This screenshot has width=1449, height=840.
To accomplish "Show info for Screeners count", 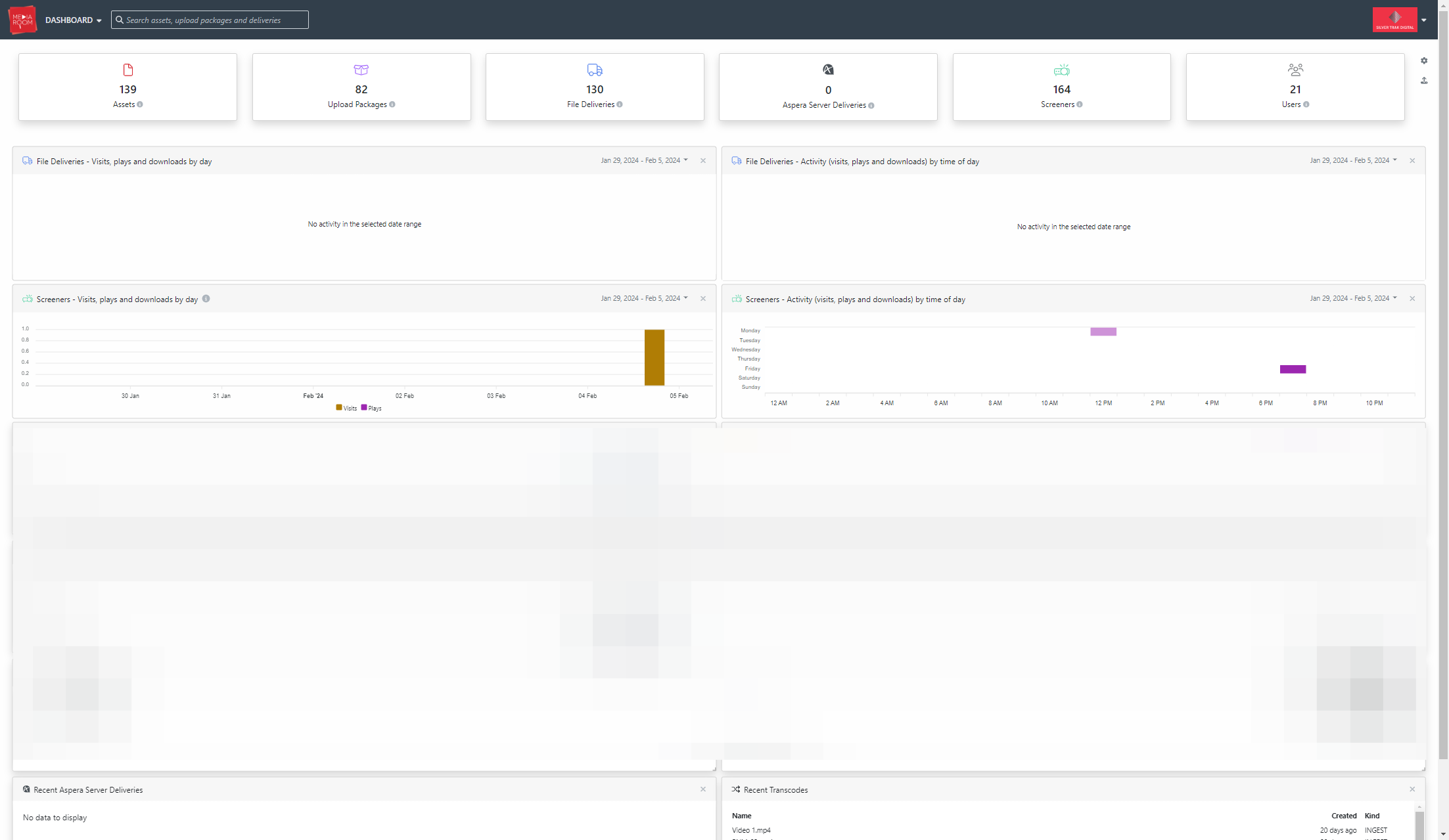I will 1080,104.
